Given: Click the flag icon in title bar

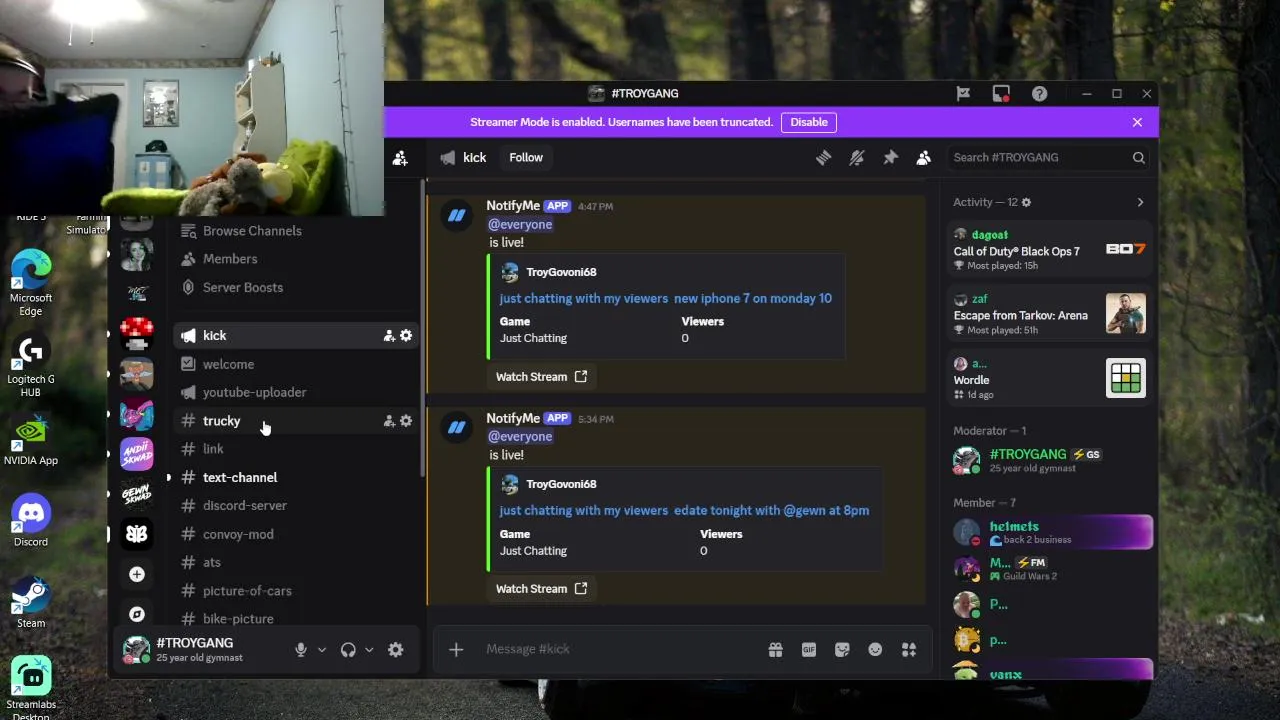Looking at the screenshot, I should [963, 94].
